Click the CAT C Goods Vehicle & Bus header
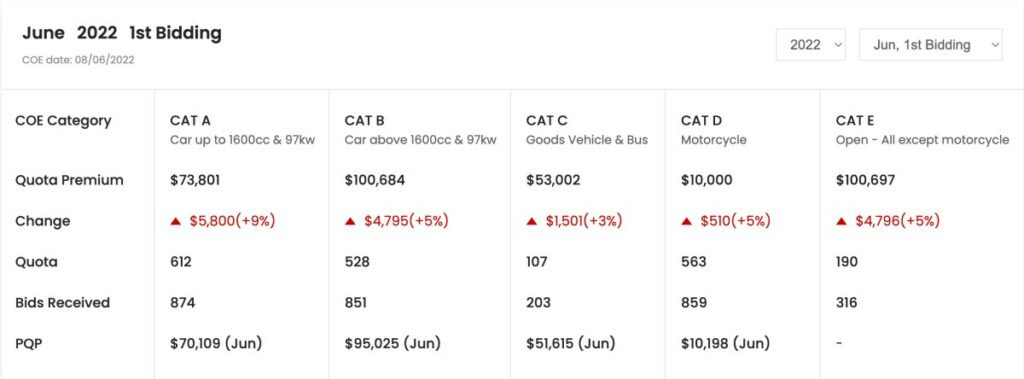The image size is (1024, 379). 587,129
